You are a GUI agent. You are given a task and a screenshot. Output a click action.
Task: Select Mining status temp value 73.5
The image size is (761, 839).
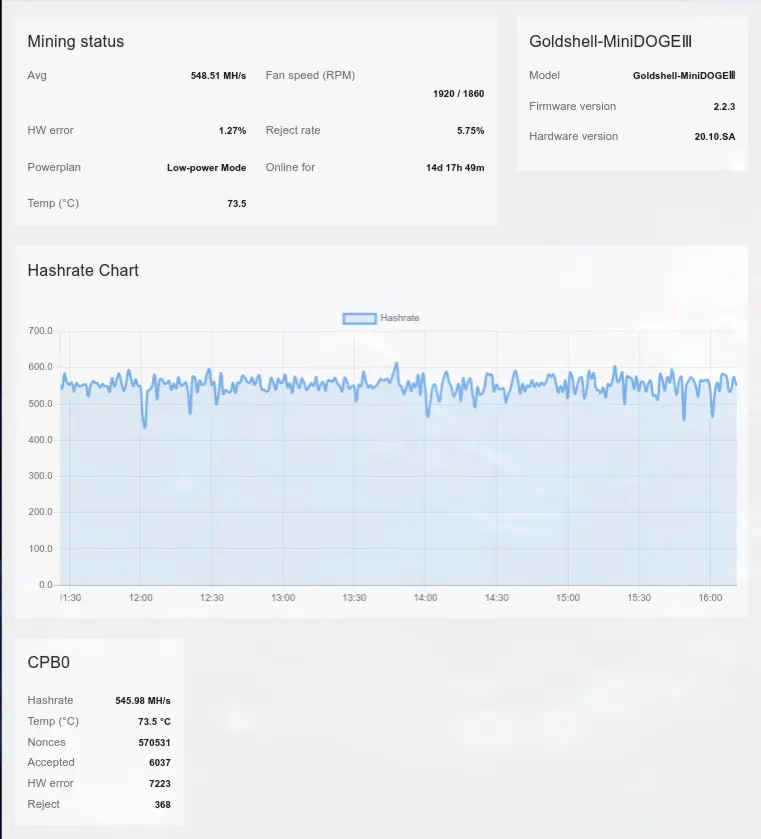pyautogui.click(x=237, y=203)
